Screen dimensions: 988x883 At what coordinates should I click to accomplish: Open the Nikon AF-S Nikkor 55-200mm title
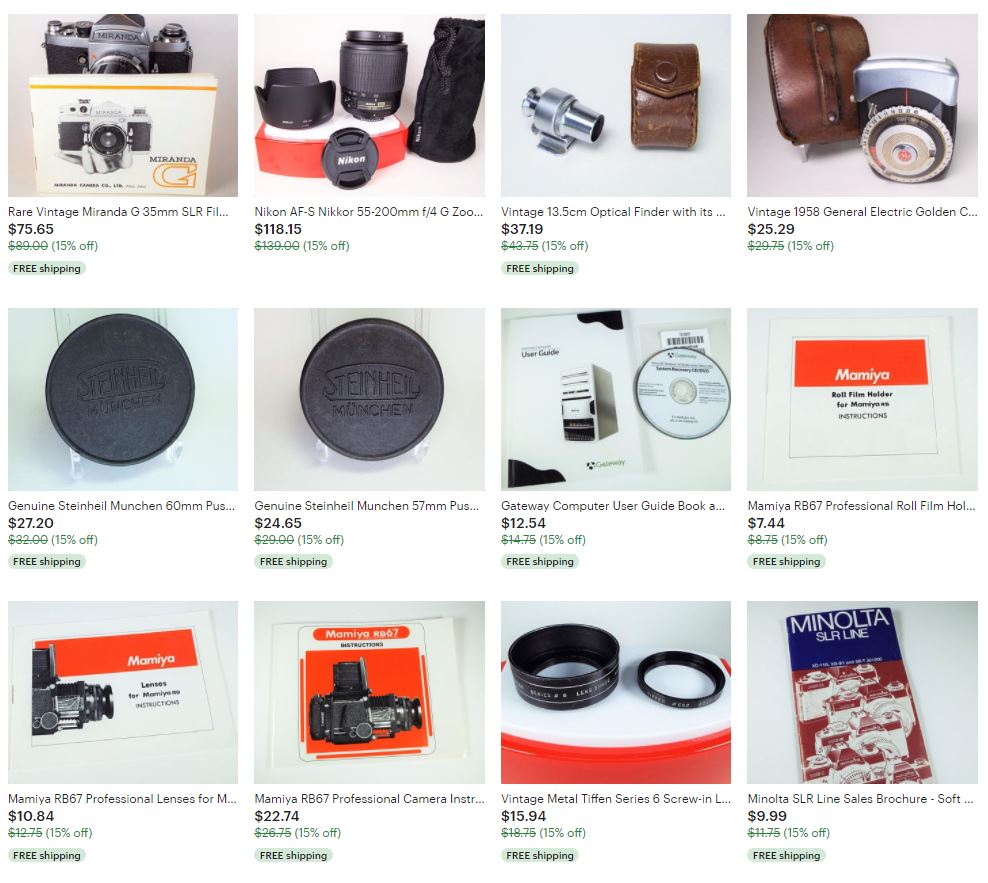tap(369, 212)
